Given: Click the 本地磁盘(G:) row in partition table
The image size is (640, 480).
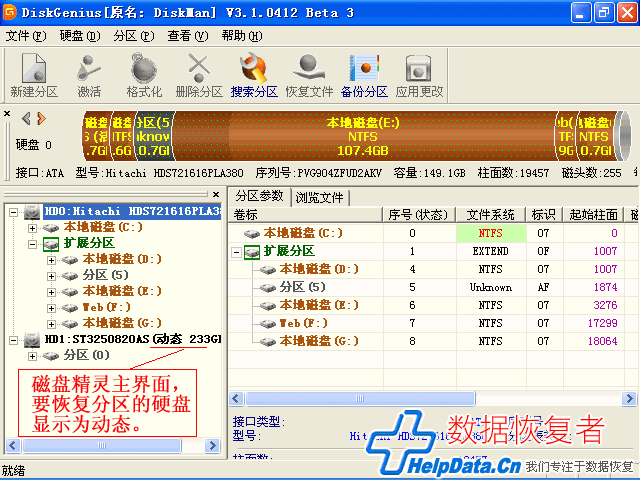Looking at the screenshot, I should (433, 341).
